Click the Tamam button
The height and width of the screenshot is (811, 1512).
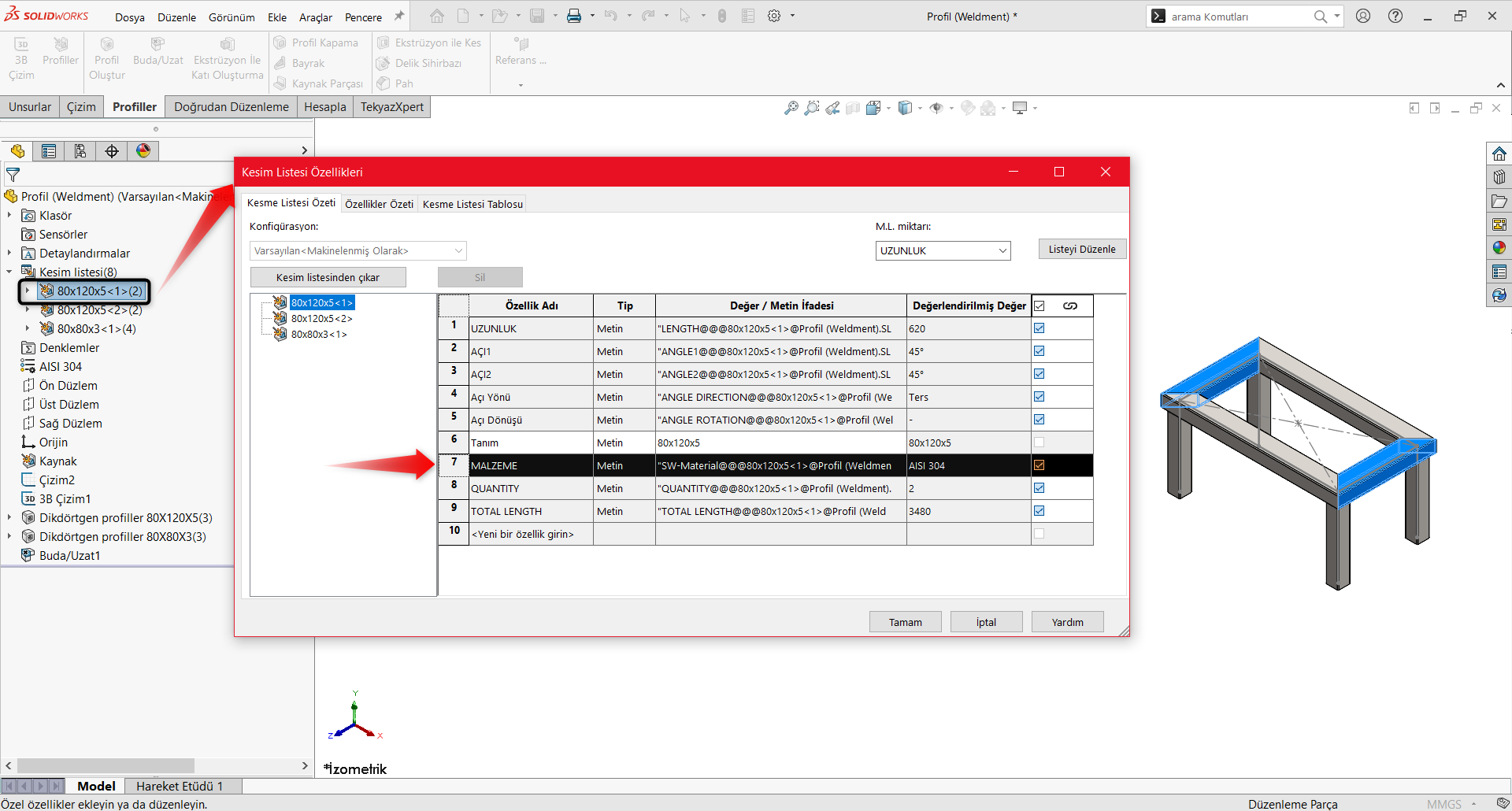point(906,622)
